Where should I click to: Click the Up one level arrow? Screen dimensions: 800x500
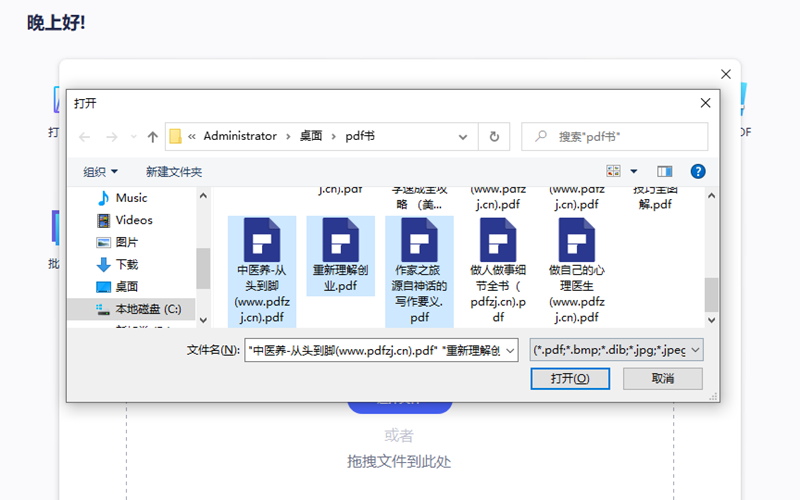[152, 136]
